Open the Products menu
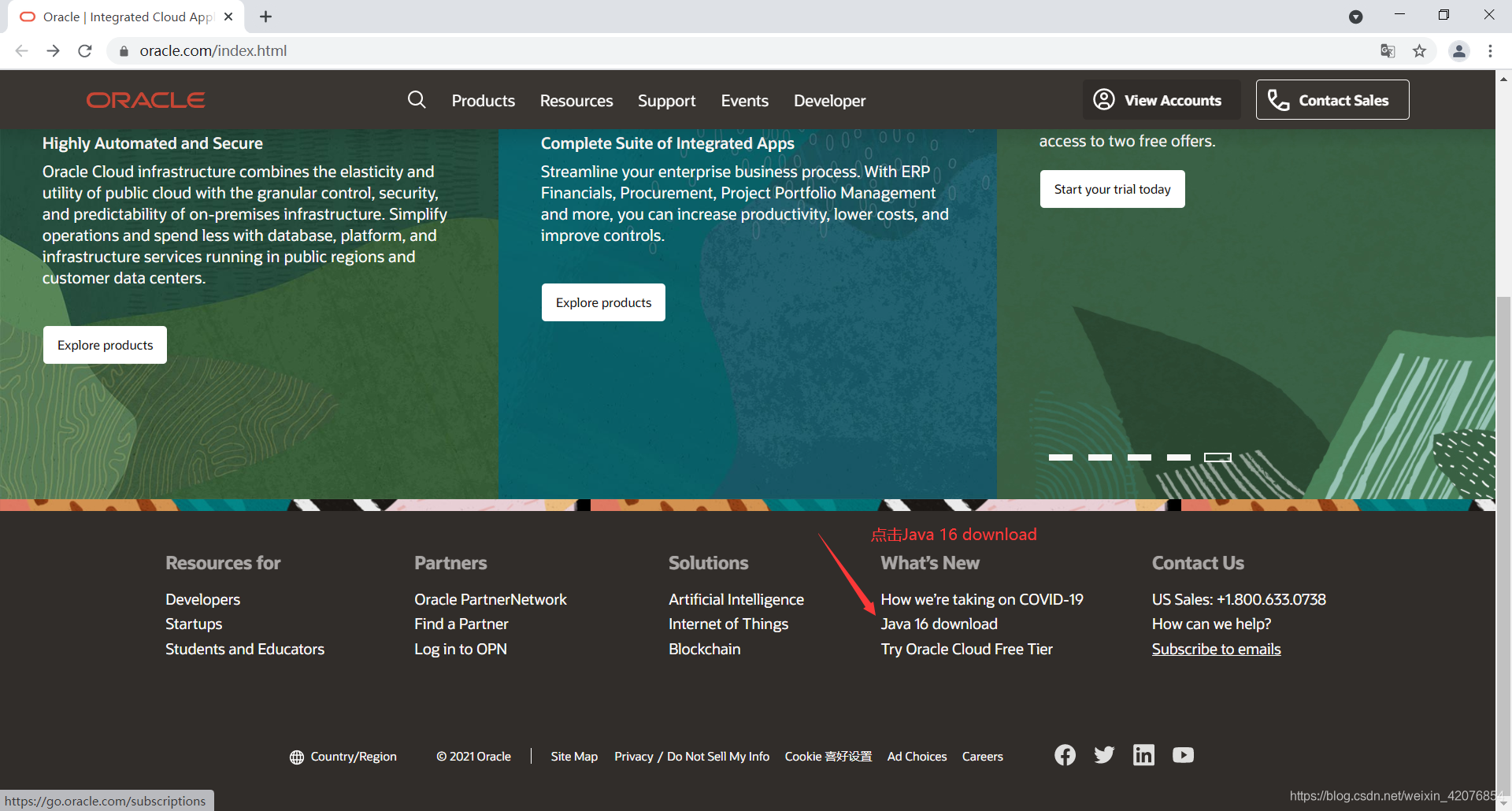The height and width of the screenshot is (811, 1512). click(x=484, y=101)
